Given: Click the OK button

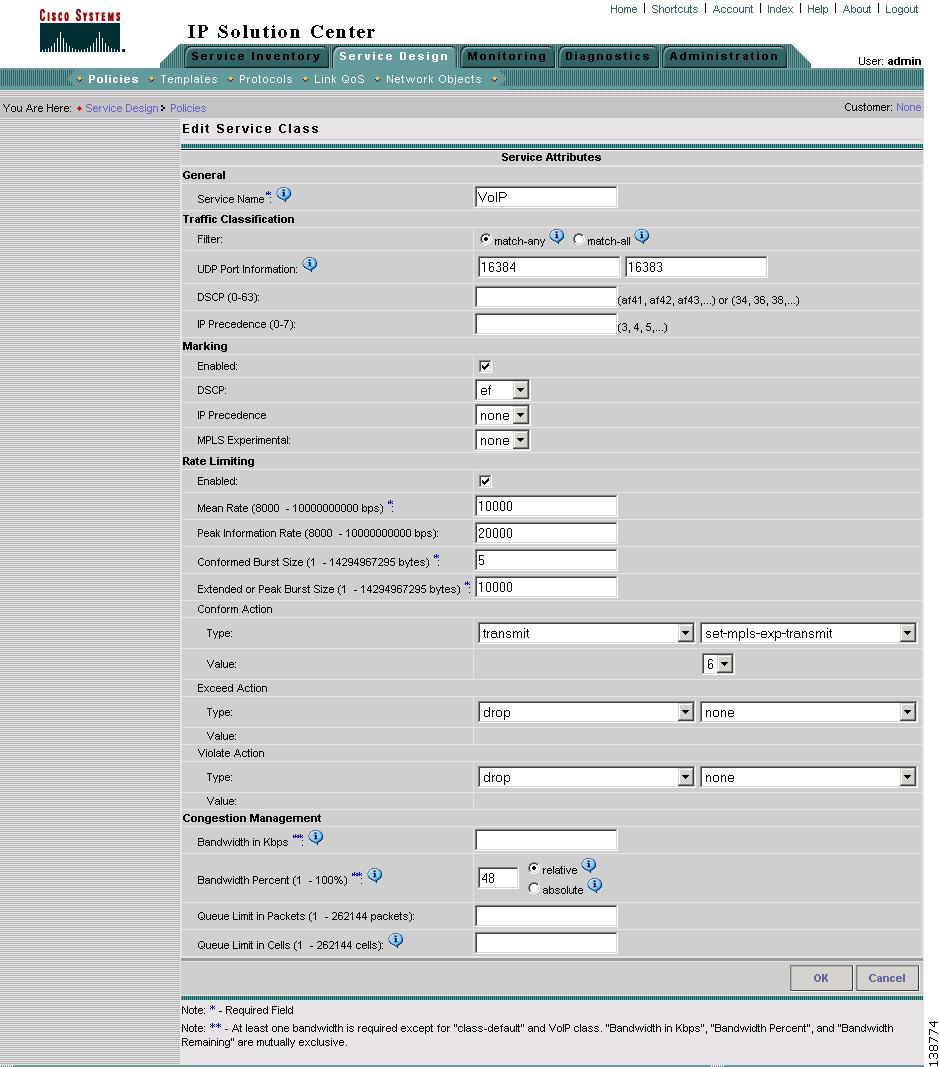Looking at the screenshot, I should 821,978.
